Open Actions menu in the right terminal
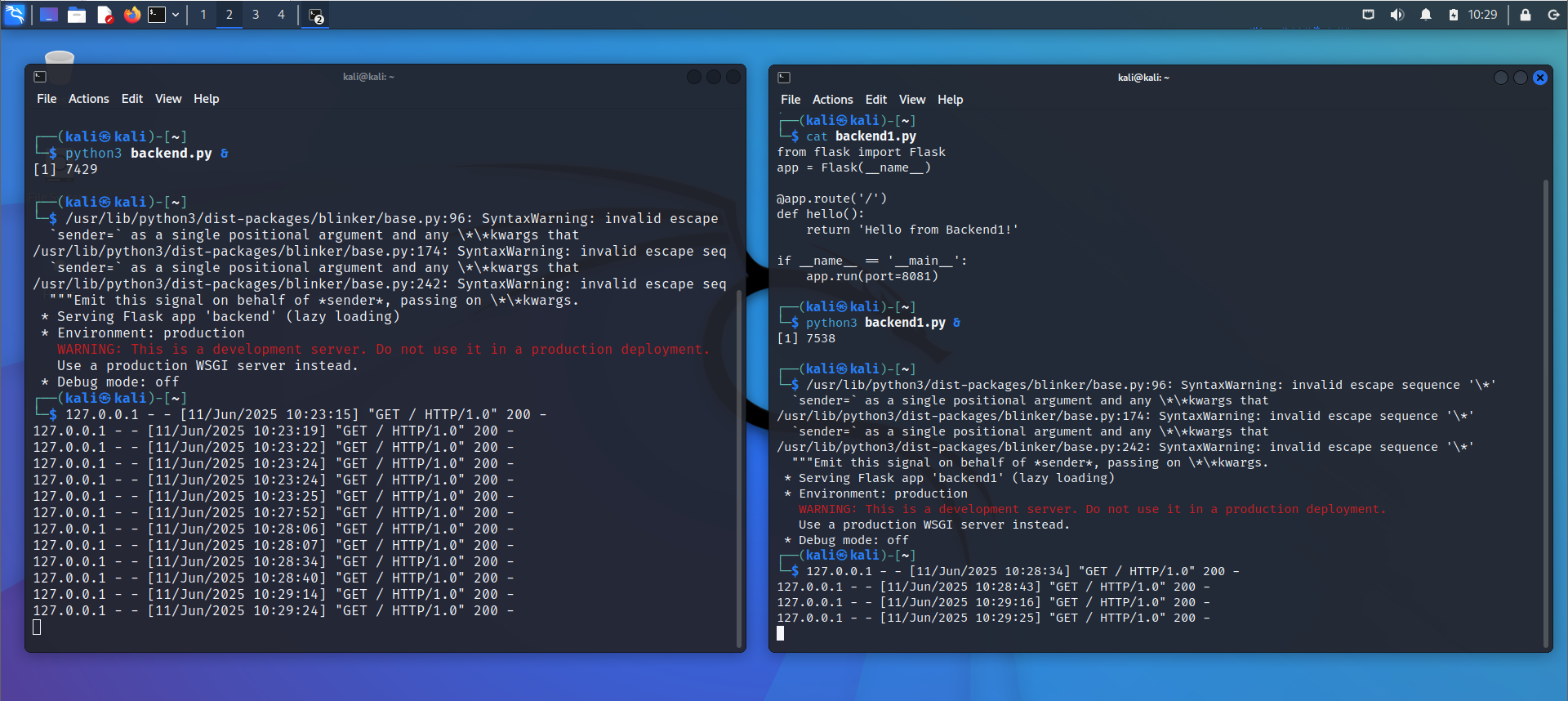1568x701 pixels. [x=833, y=100]
